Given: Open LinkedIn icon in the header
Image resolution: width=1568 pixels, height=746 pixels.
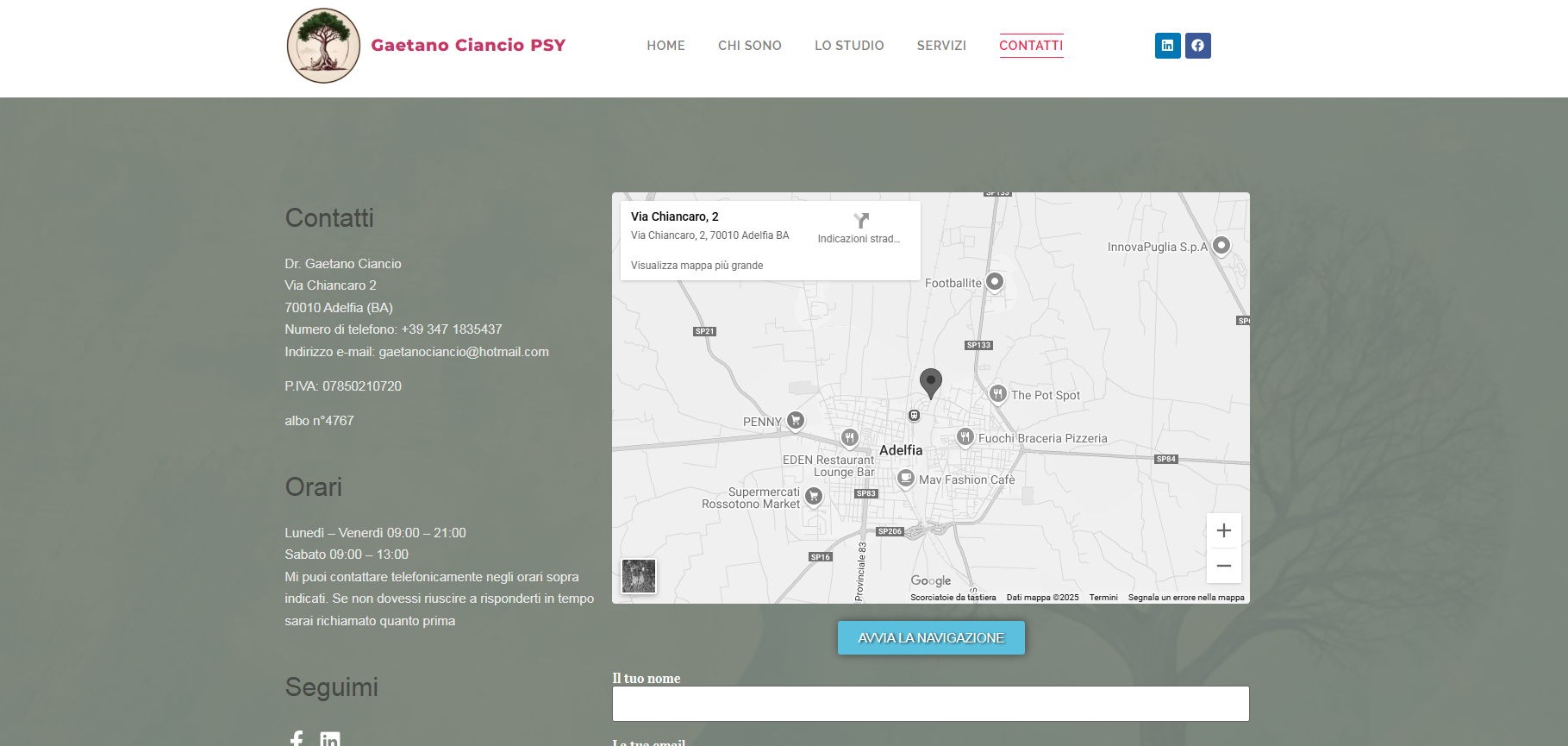Looking at the screenshot, I should tap(1167, 46).
